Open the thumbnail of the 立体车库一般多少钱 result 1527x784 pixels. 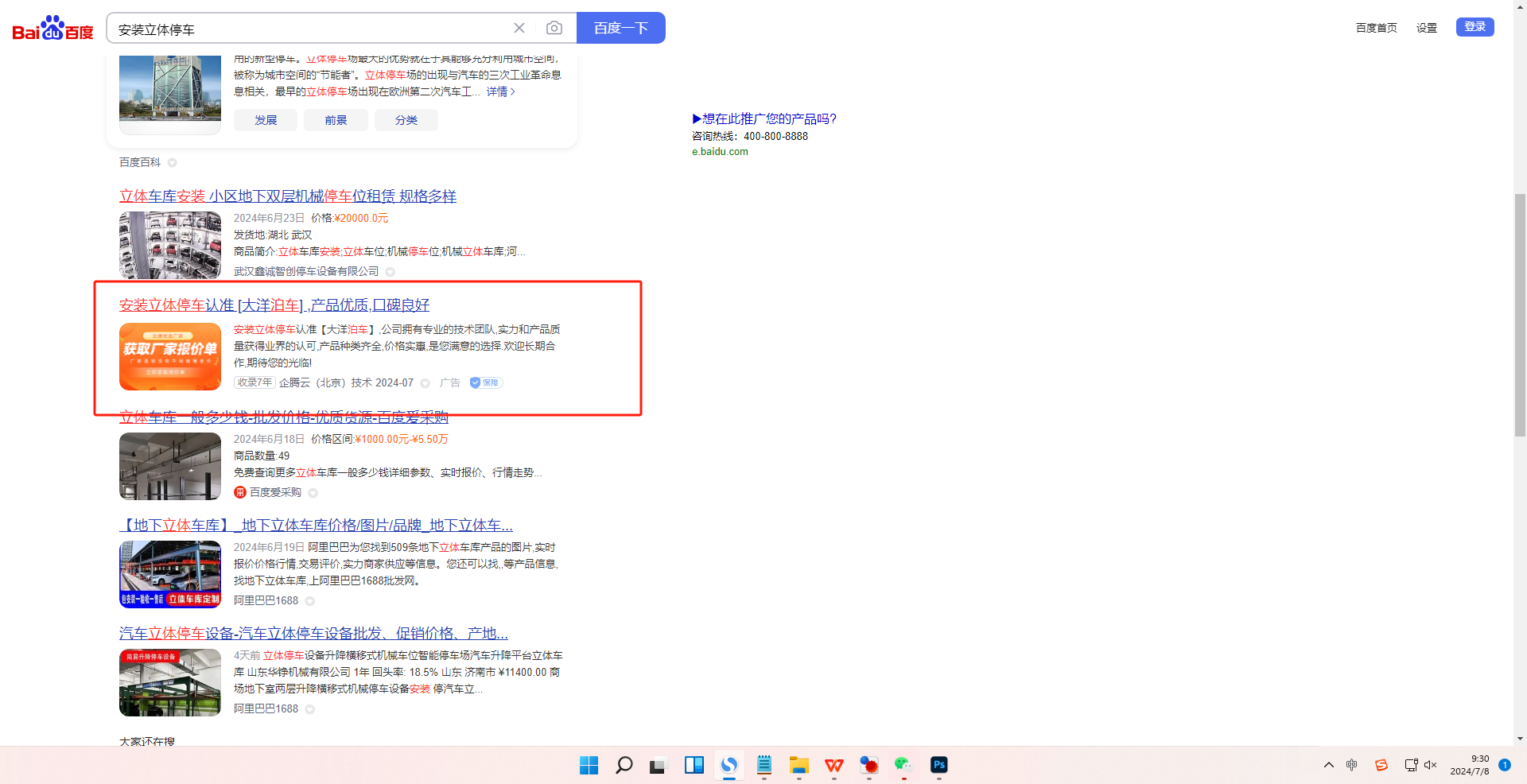170,466
